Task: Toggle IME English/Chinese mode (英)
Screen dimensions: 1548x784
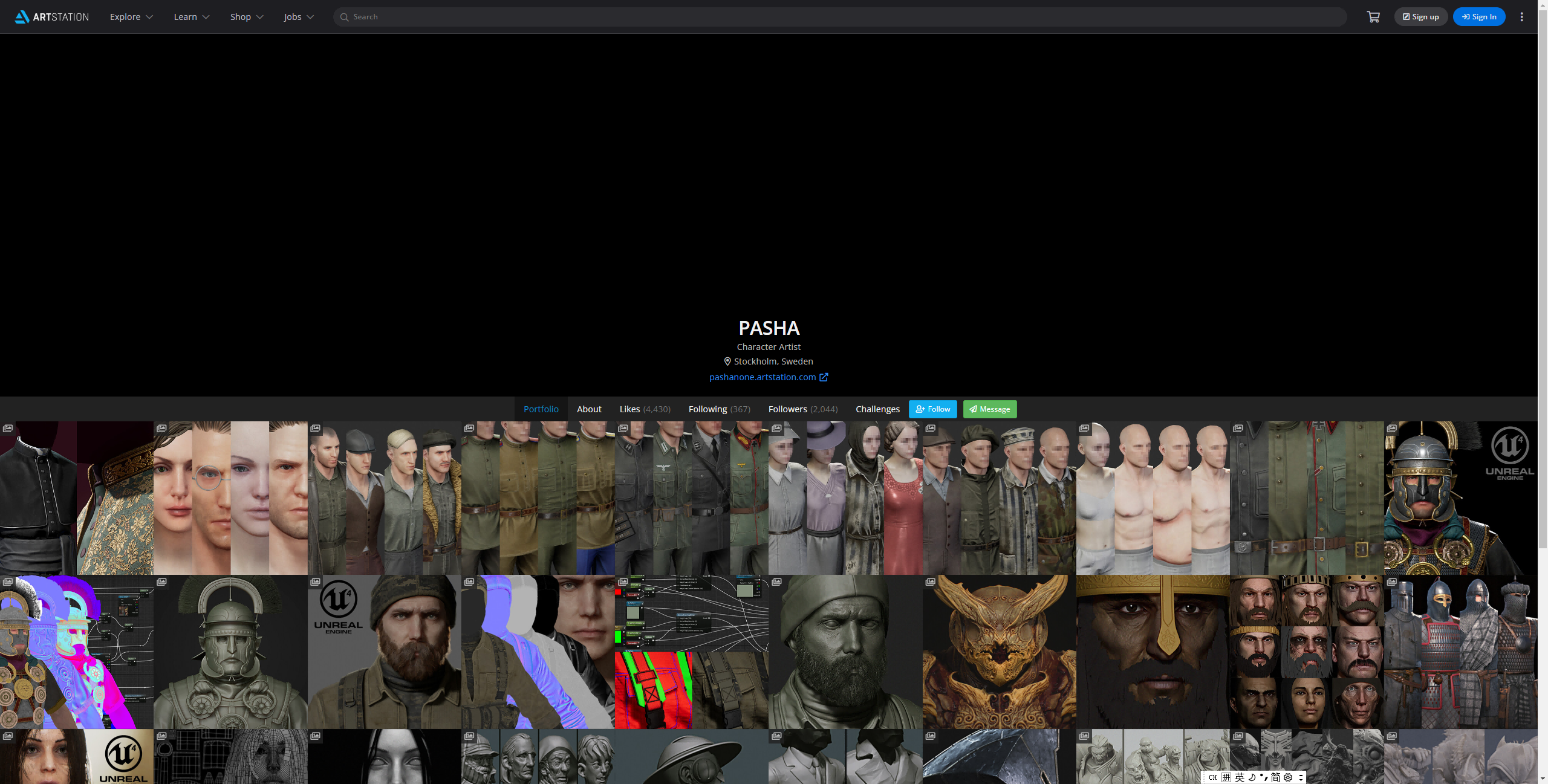Action: [1240, 777]
